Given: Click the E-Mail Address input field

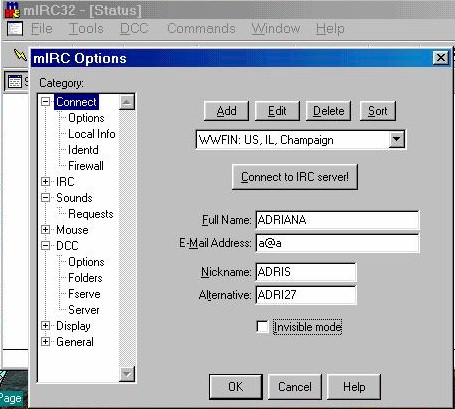Looking at the screenshot, I should pyautogui.click(x=337, y=243).
